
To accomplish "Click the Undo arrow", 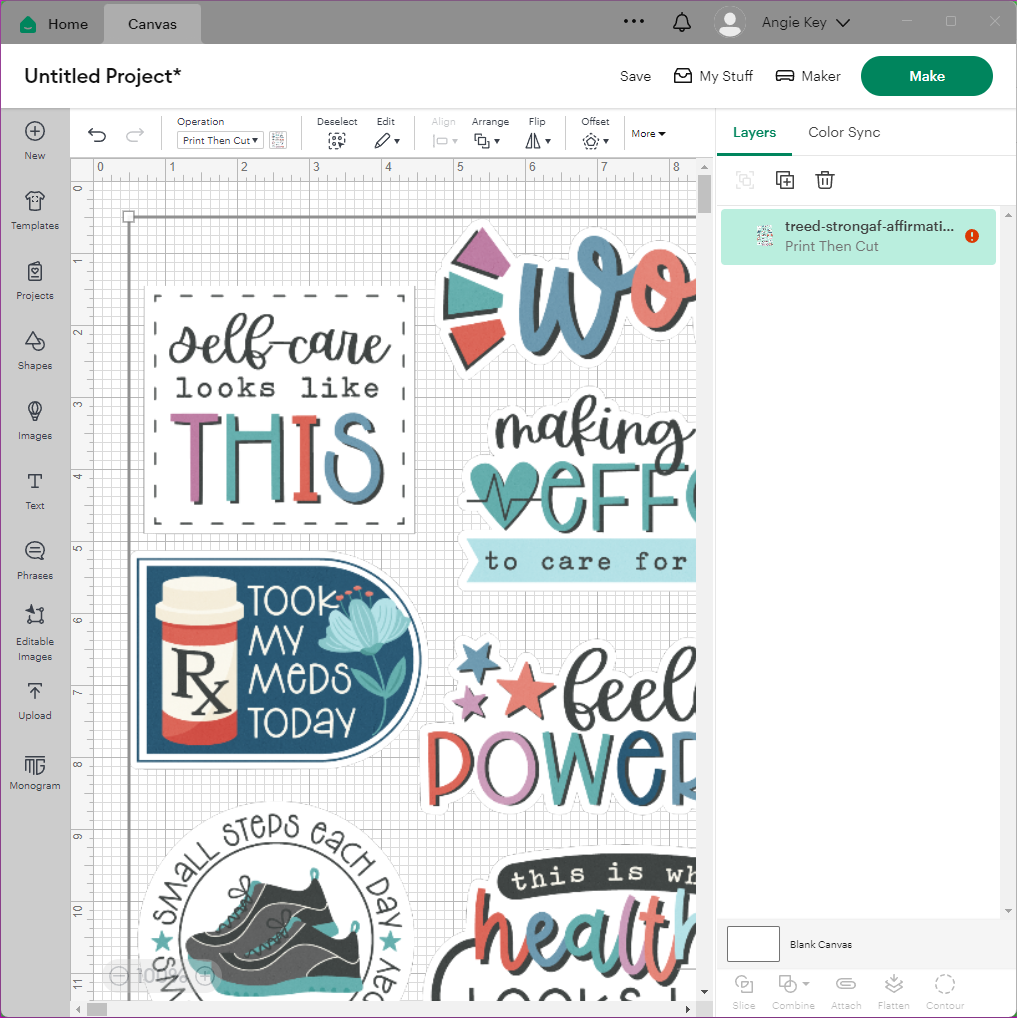I will 97,137.
